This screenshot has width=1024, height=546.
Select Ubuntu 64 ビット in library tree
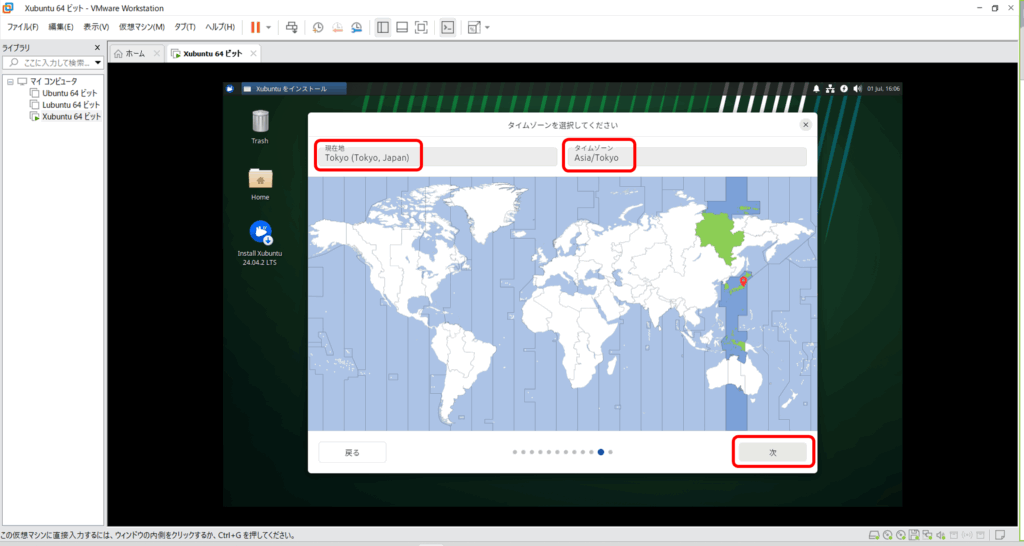(69, 93)
